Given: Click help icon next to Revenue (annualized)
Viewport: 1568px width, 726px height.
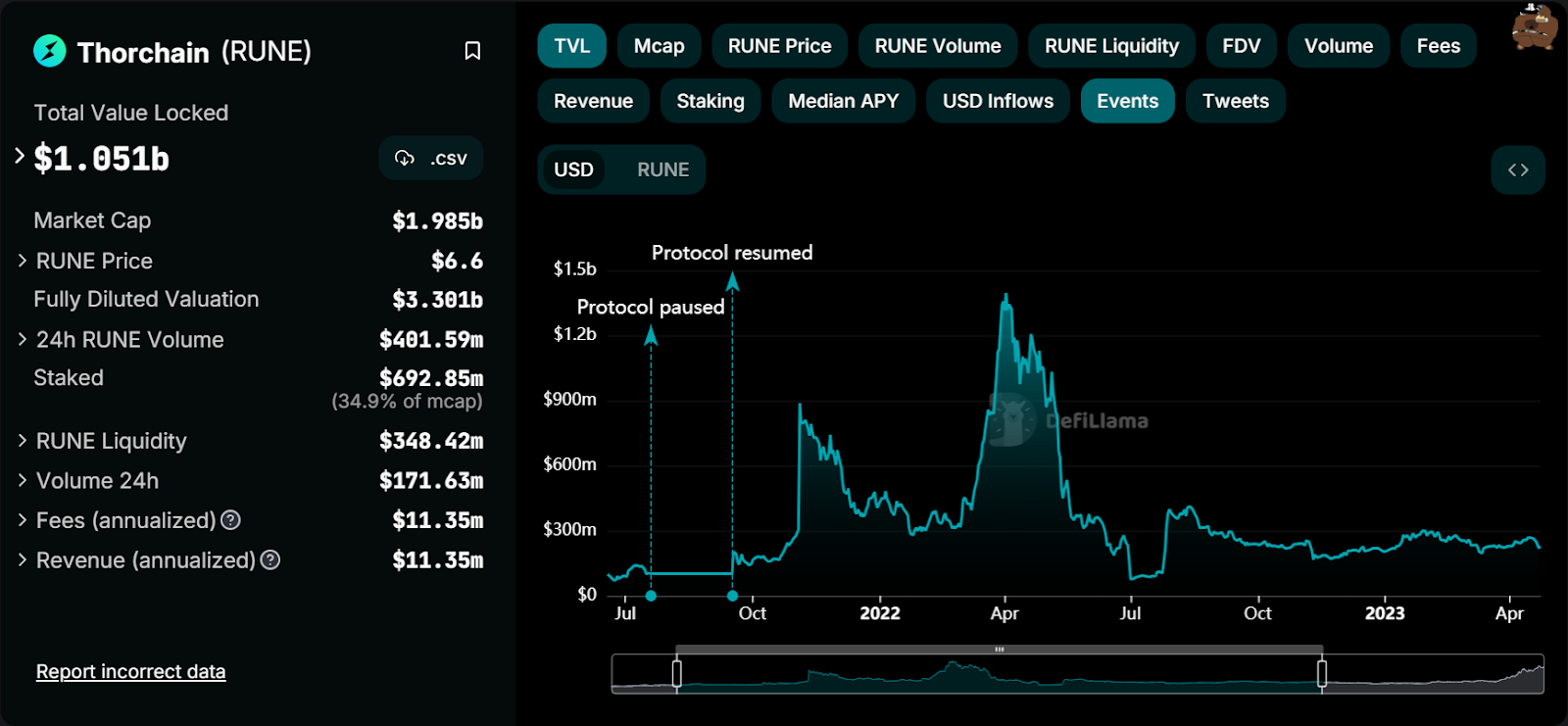Looking at the screenshot, I should pyautogui.click(x=270, y=560).
